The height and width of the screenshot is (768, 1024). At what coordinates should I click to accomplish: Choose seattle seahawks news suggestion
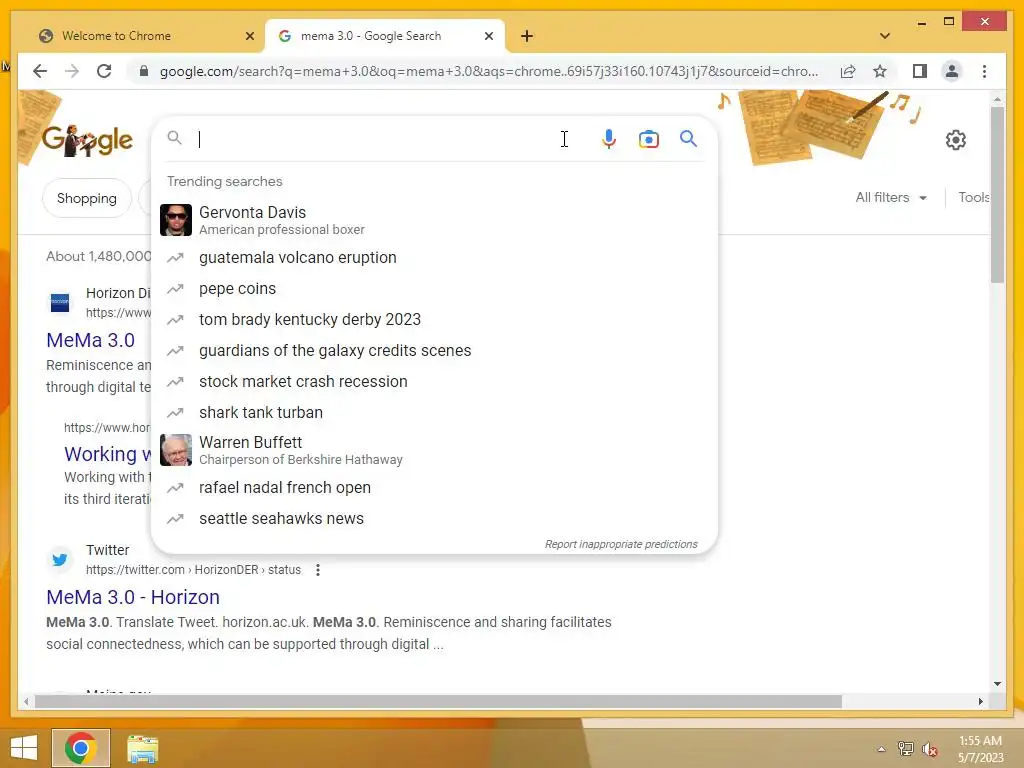pos(434,519)
